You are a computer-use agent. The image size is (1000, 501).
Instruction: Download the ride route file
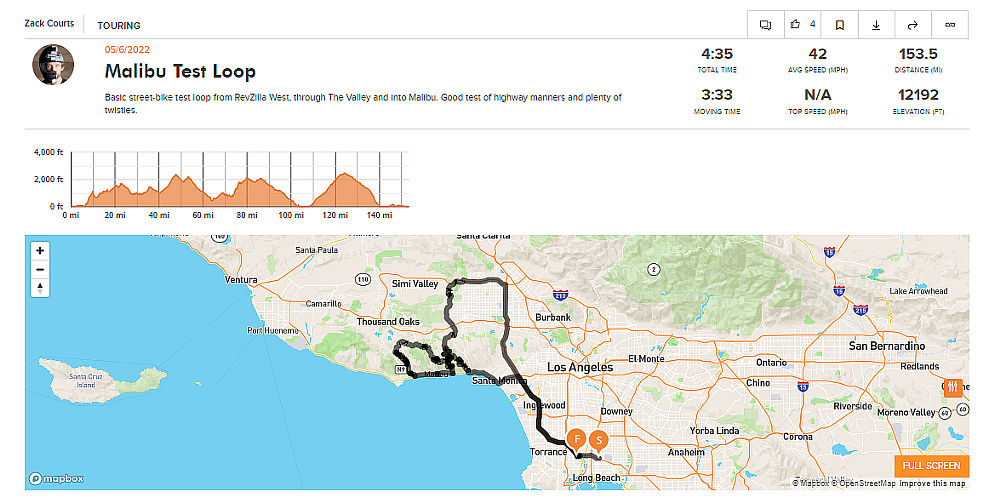876,25
